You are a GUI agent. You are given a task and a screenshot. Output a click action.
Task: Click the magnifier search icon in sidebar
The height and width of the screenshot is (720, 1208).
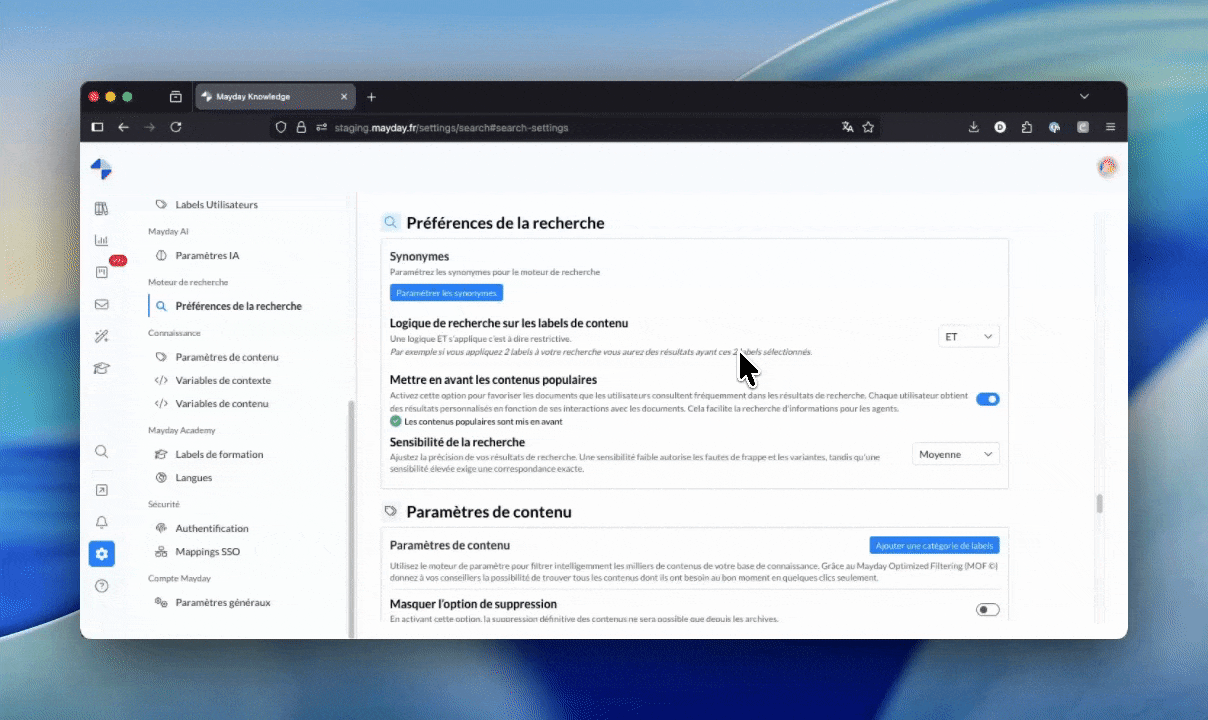[101, 452]
